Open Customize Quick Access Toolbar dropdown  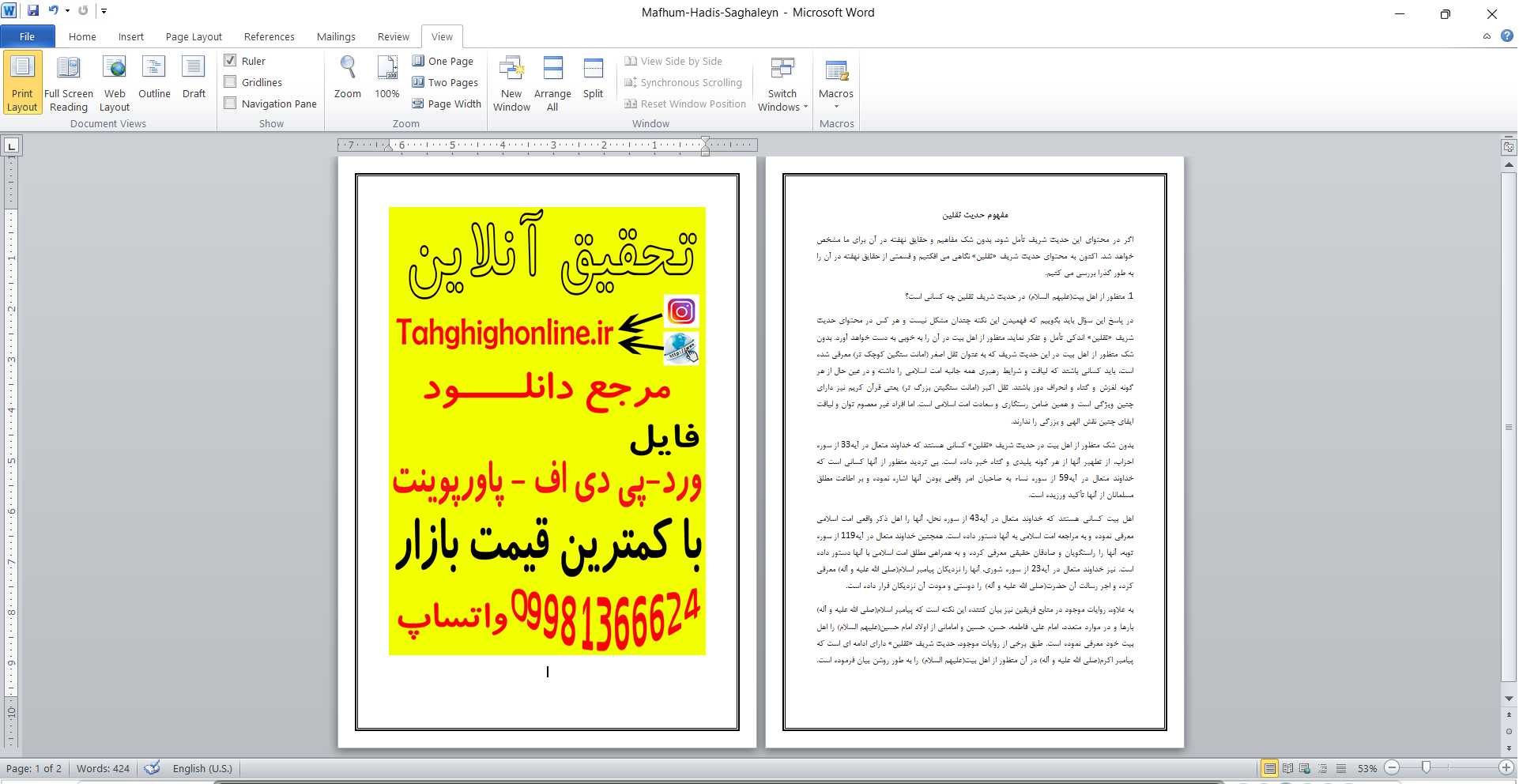(104, 11)
